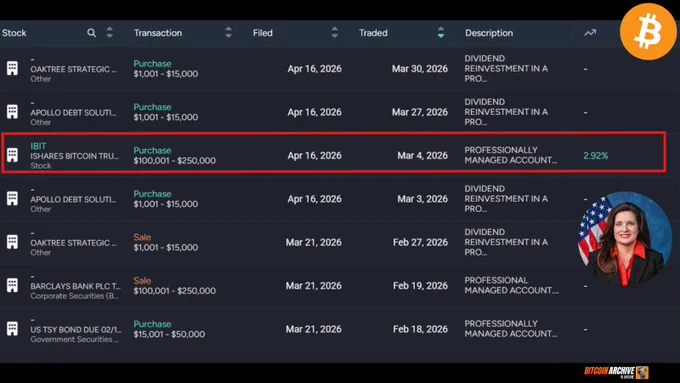Click APOLLO DEBT SOLUTI... traded Mar 27, 2026
The image size is (680, 383).
(x=73, y=112)
